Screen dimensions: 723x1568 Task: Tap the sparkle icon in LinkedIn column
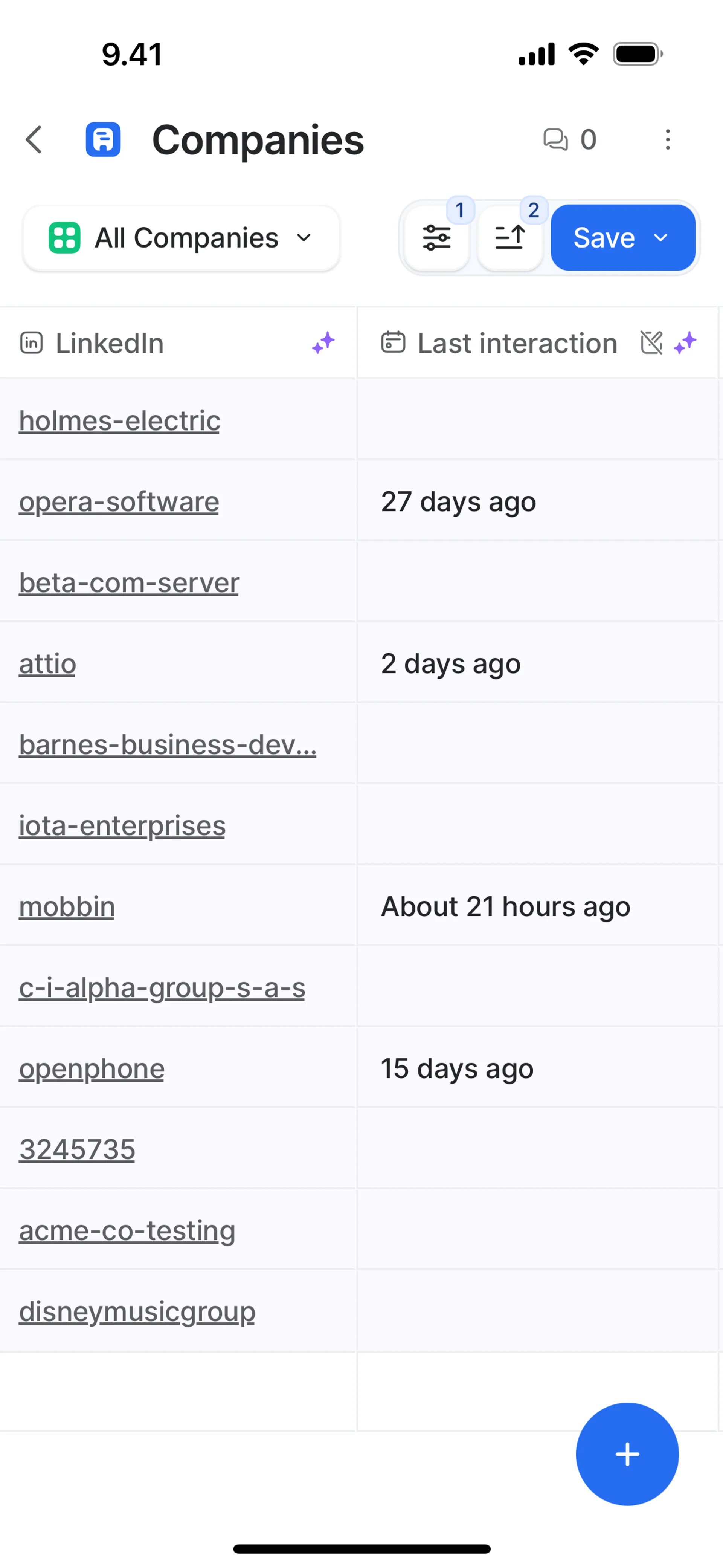point(323,343)
